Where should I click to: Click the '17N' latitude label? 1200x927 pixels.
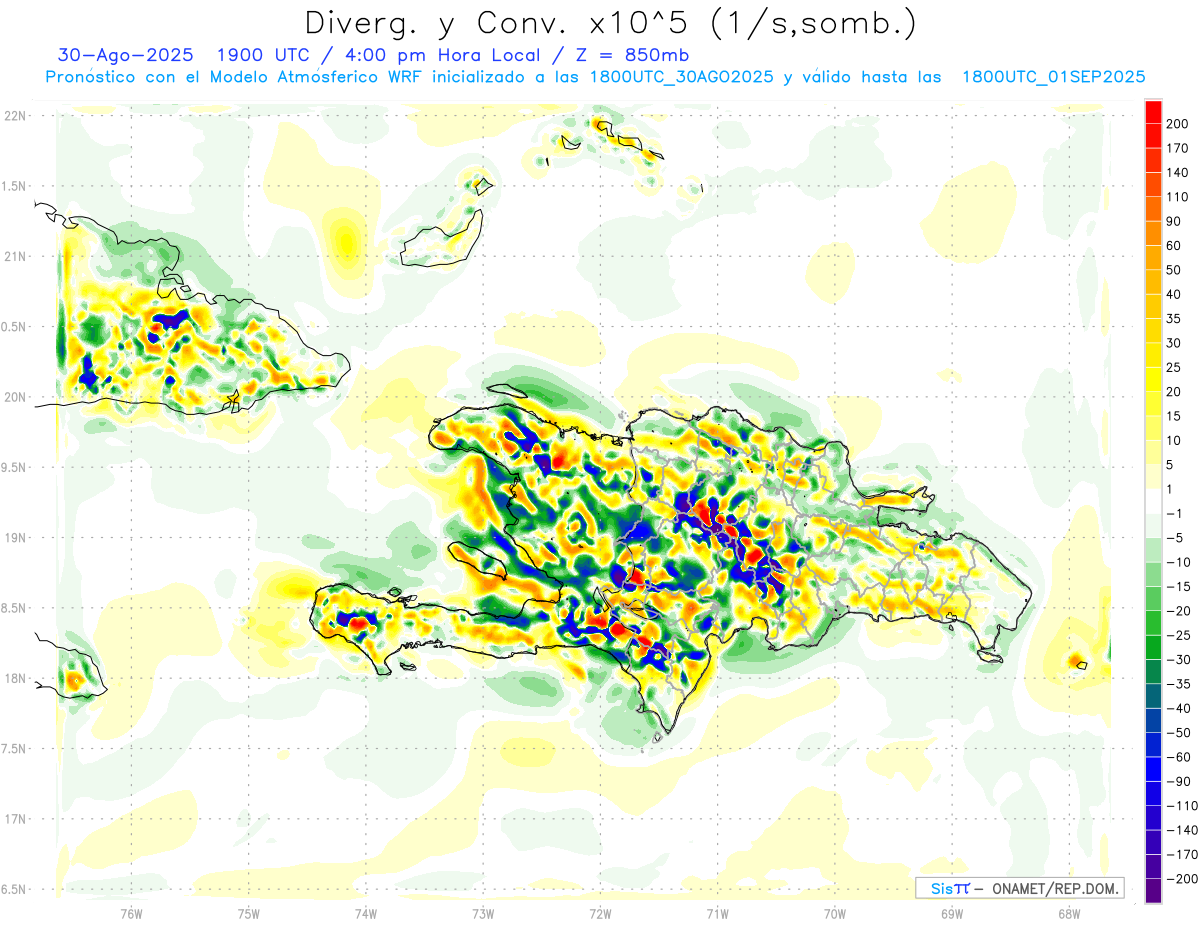pyautogui.click(x=15, y=819)
